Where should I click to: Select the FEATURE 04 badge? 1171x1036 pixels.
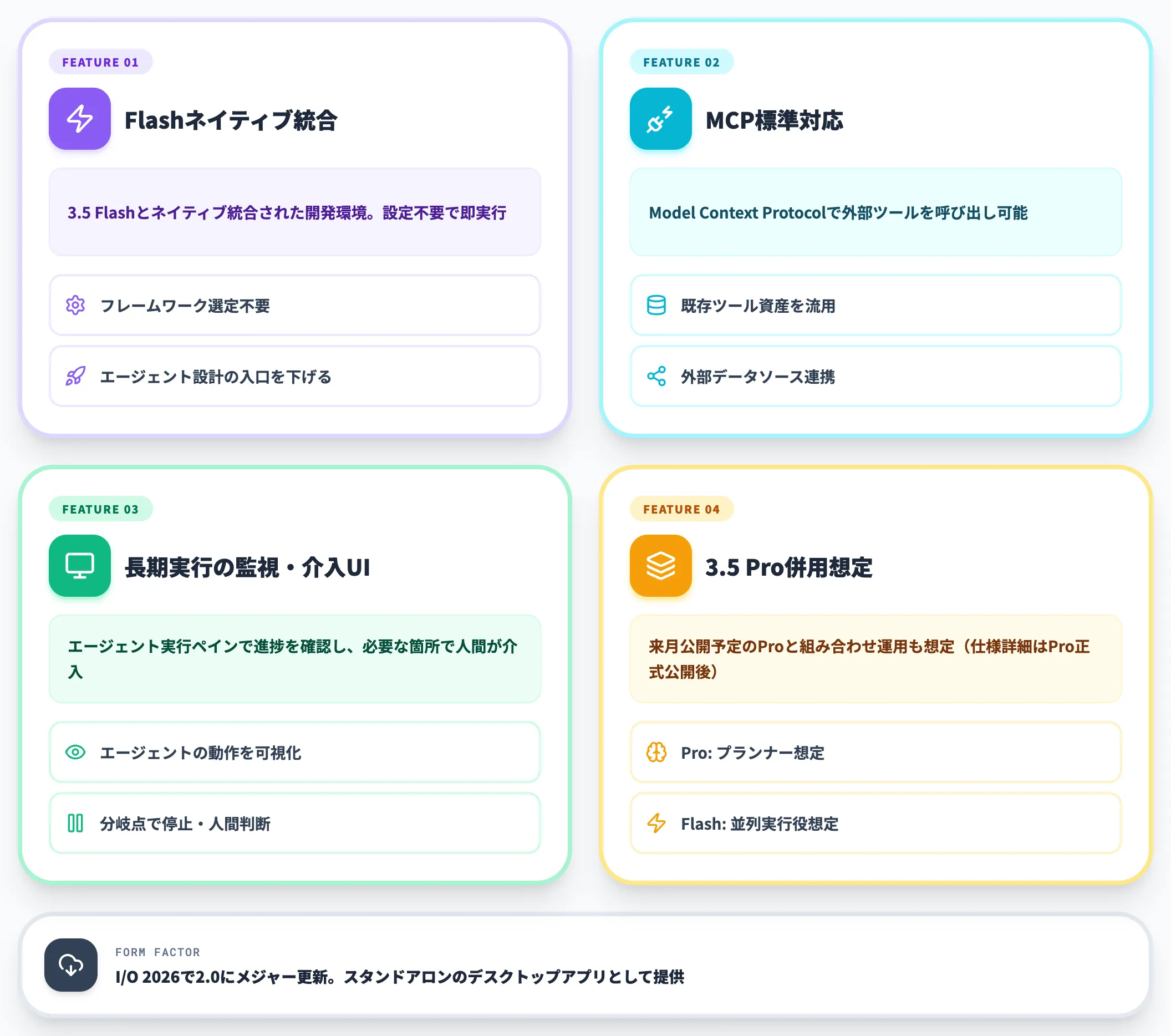(681, 509)
